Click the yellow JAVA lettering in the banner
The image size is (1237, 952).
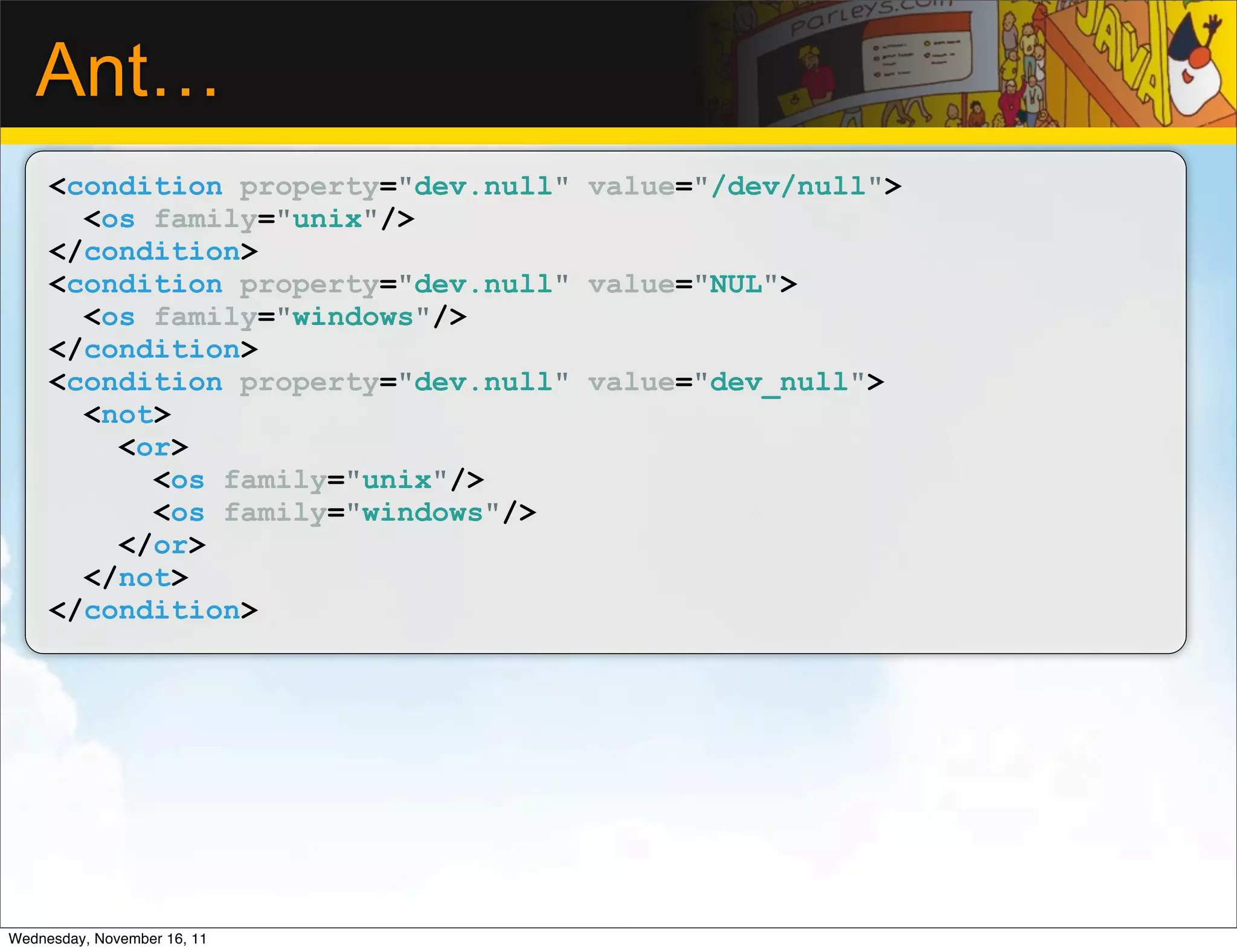point(1119,51)
